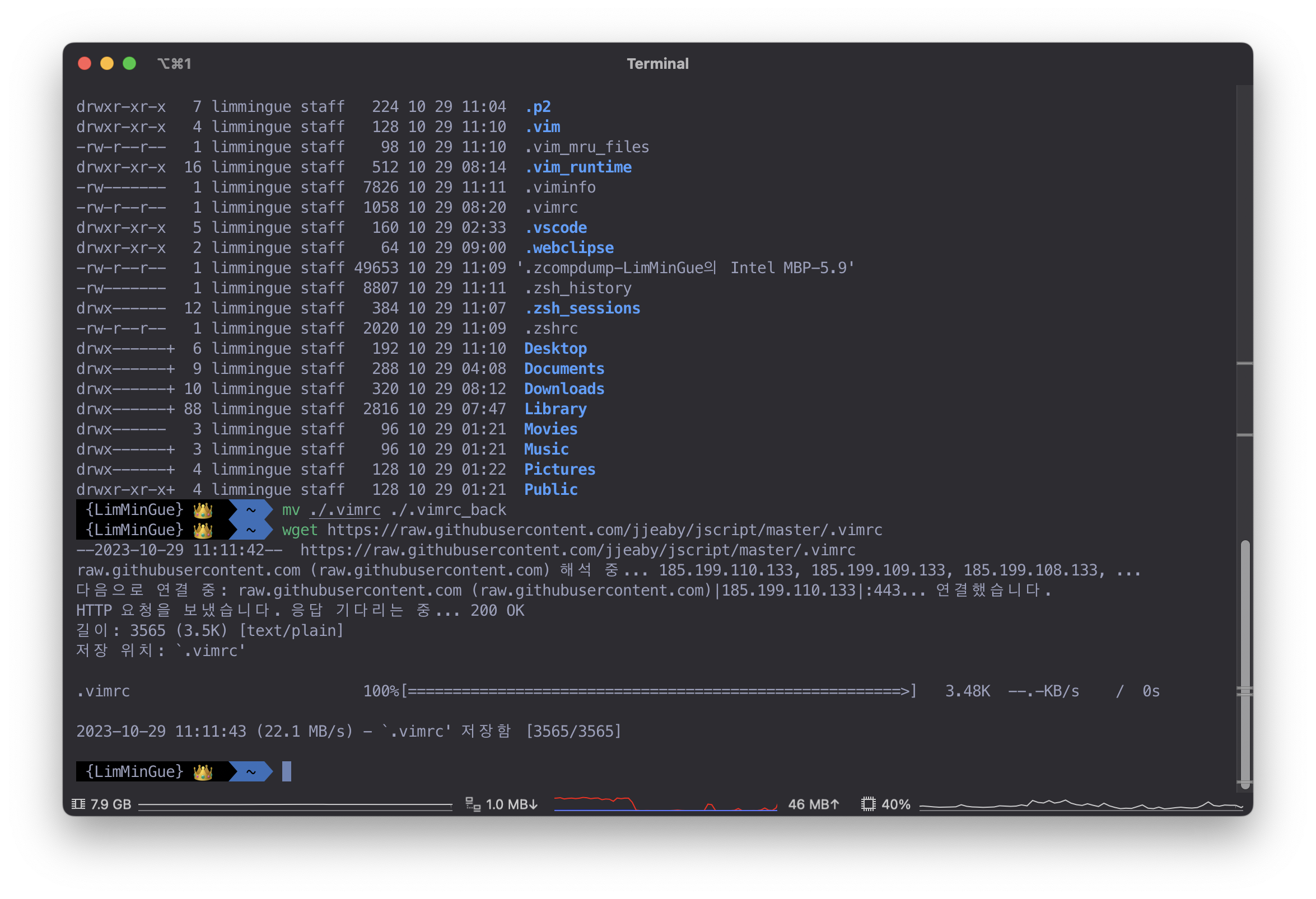Click the underlined ./.vimrc path in the mv command

point(345,510)
